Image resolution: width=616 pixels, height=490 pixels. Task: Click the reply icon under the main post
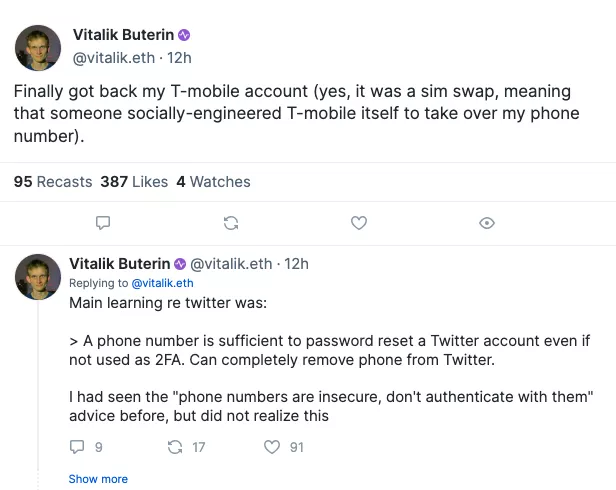click(x=102, y=222)
